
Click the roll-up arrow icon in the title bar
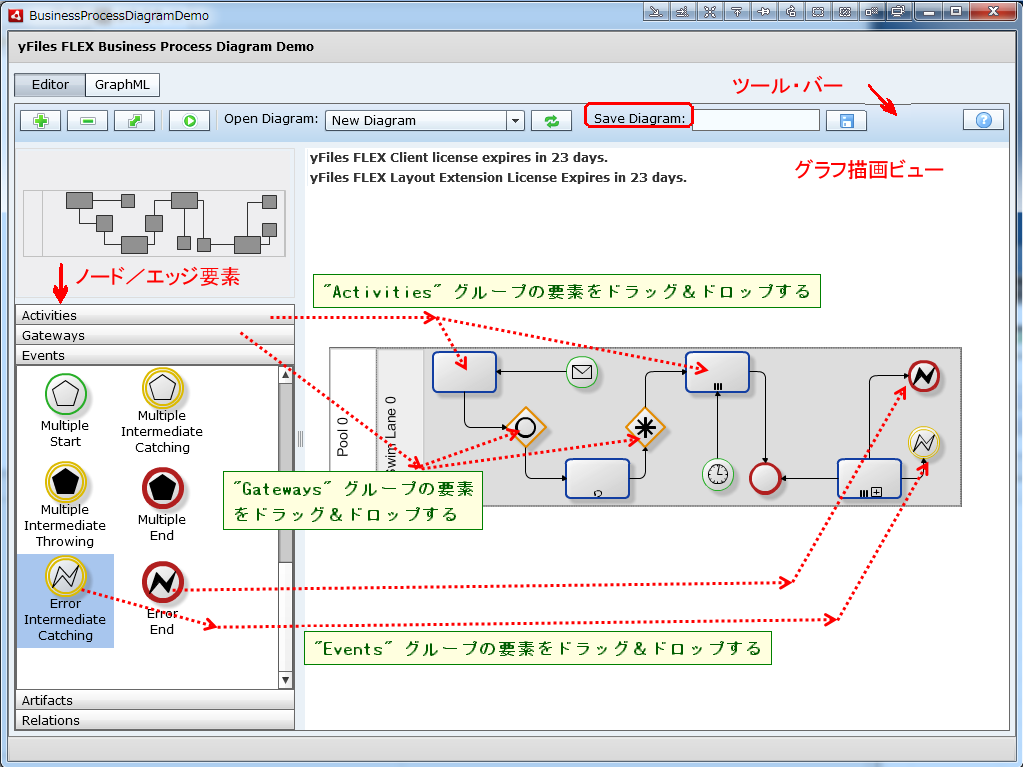737,11
